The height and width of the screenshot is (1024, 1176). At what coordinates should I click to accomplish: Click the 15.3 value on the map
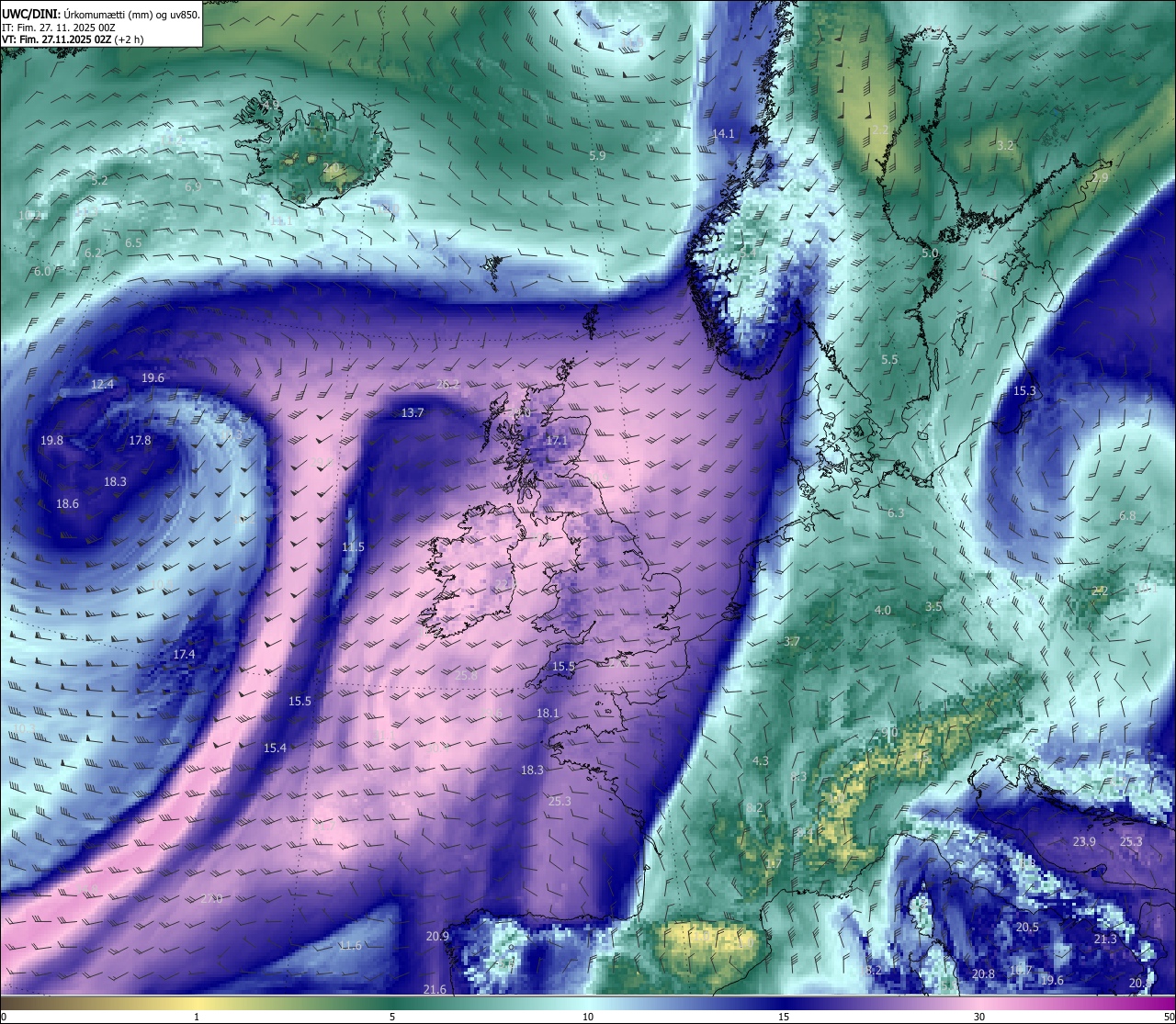point(1024,391)
